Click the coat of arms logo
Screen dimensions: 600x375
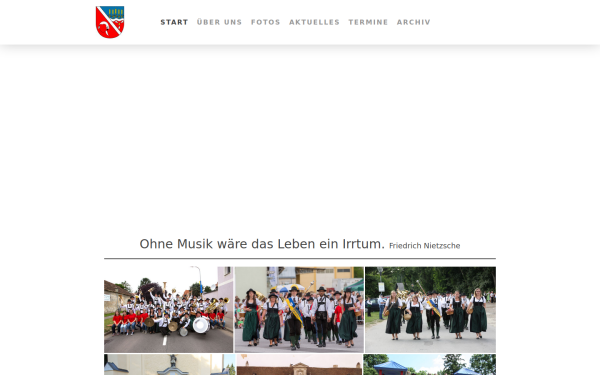point(110,22)
